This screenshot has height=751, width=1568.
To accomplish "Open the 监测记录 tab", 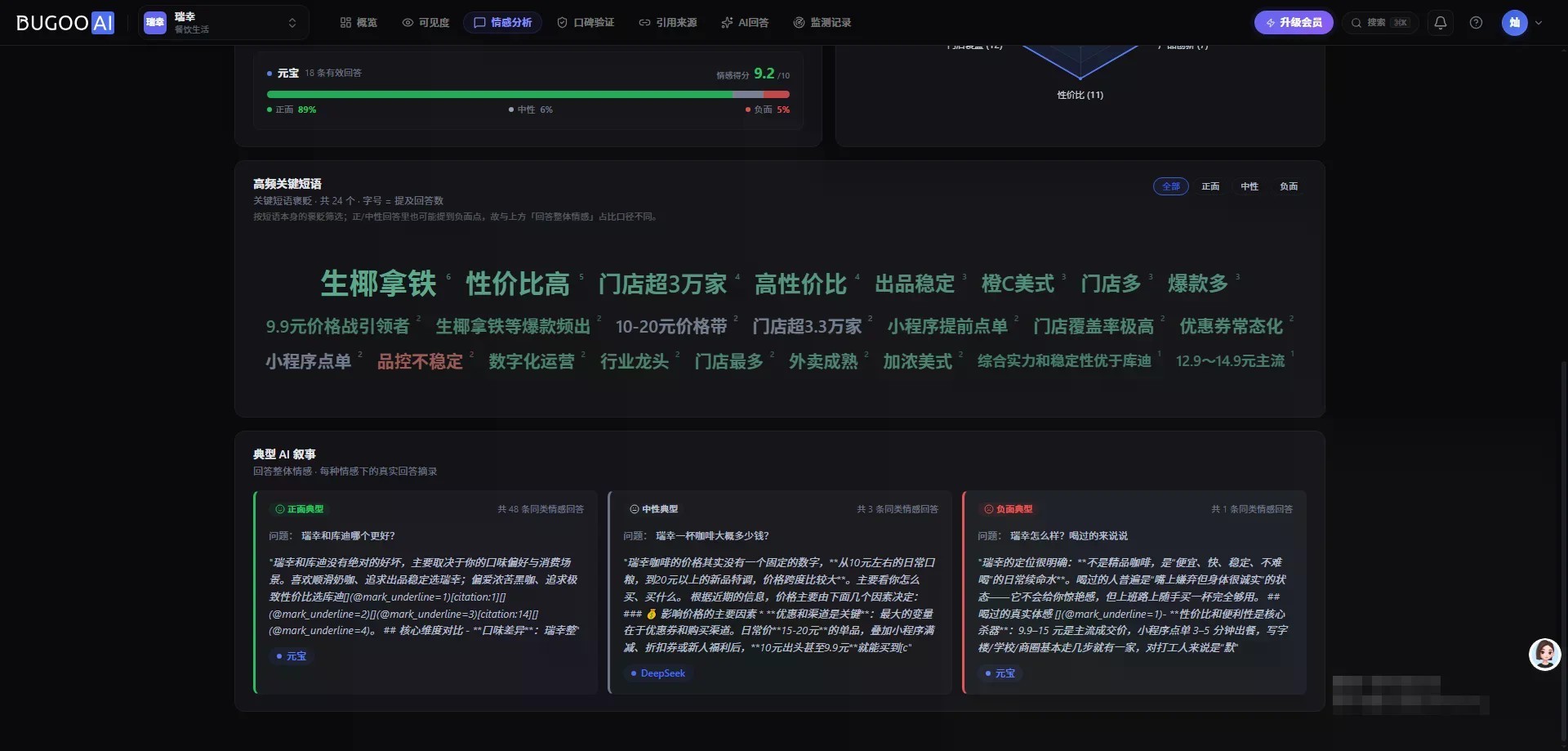I will coord(822,23).
